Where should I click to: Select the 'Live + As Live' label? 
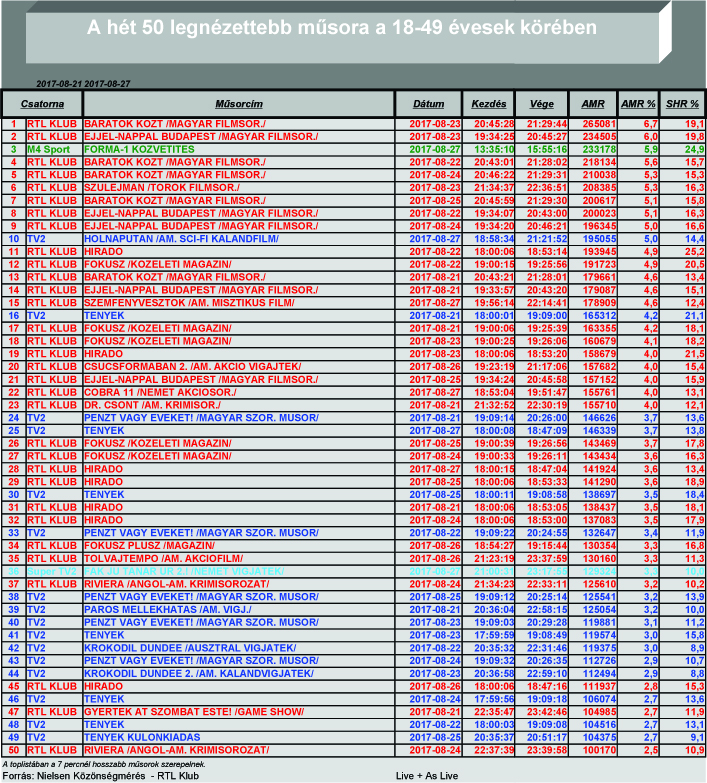427,776
